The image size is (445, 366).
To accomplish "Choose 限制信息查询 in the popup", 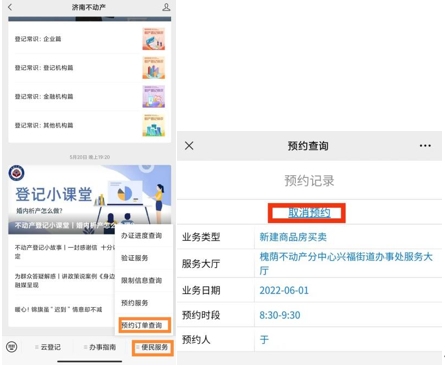I will tap(141, 280).
